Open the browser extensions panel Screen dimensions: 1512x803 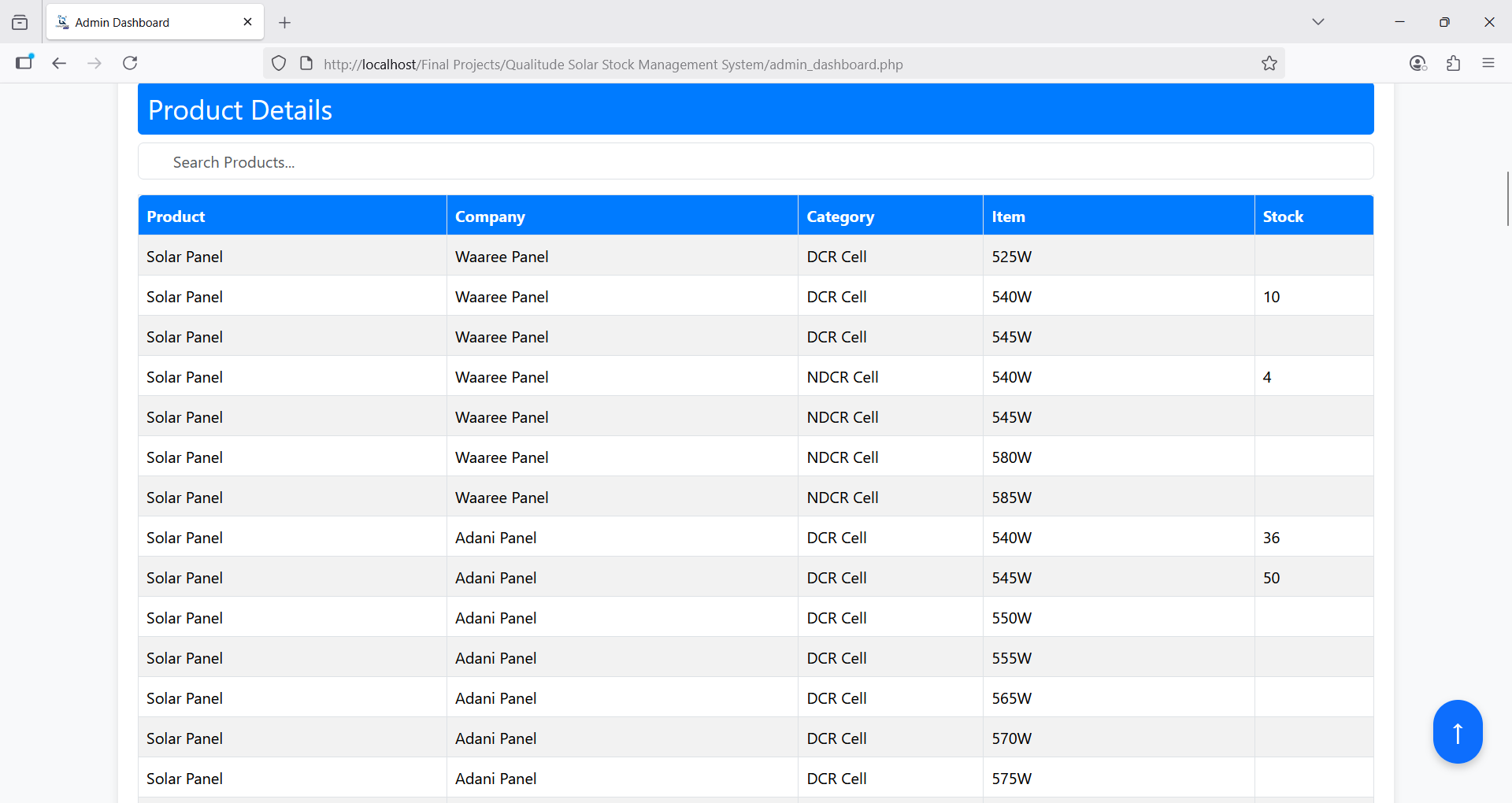(1453, 63)
